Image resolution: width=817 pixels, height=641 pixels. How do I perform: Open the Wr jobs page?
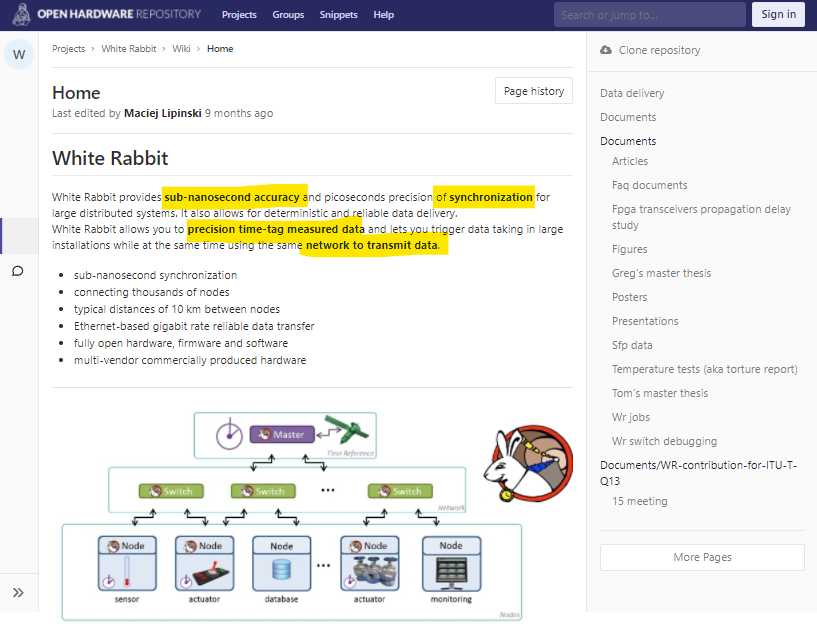(631, 417)
